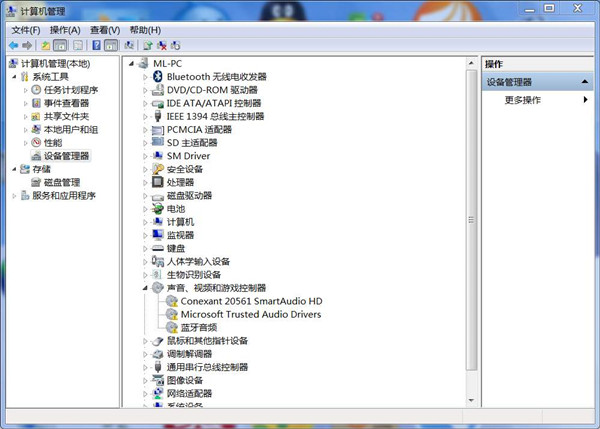Collapse the 系统工具 tree node
The image size is (600, 429).
click(x=14, y=77)
